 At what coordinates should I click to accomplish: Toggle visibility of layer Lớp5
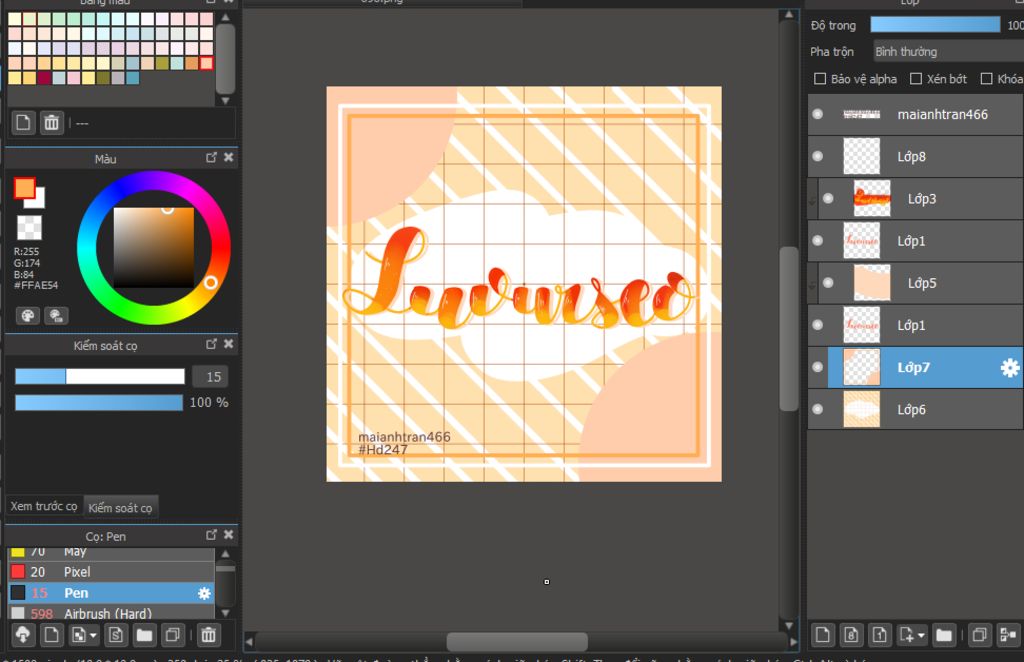(x=828, y=283)
